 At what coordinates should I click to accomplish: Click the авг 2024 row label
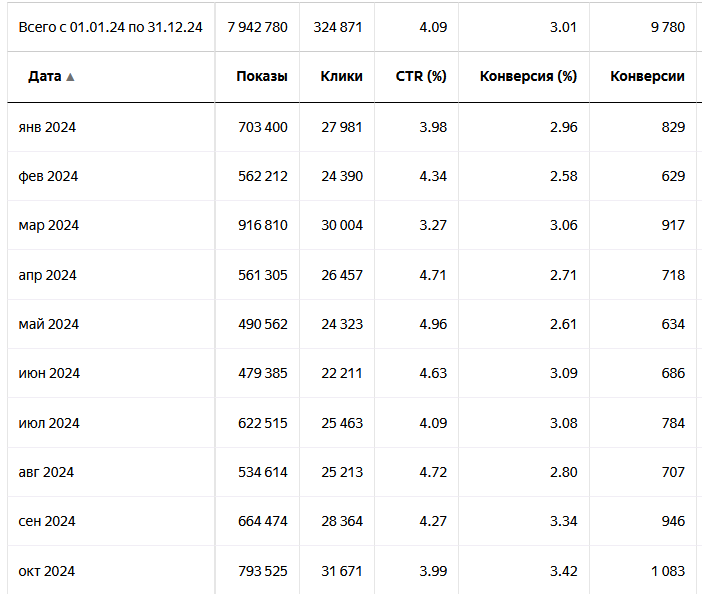click(x=46, y=472)
